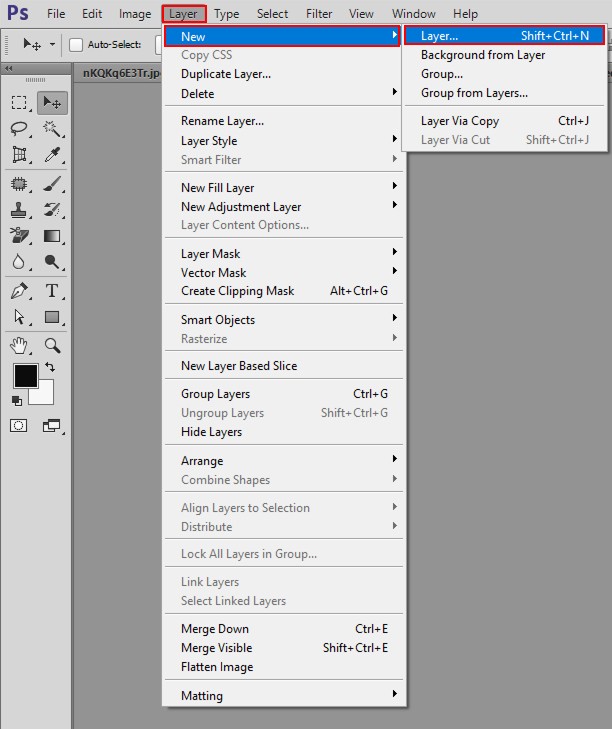Expand the New Adjustment Layer submenu
Image resolution: width=612 pixels, height=729 pixels.
click(x=282, y=206)
